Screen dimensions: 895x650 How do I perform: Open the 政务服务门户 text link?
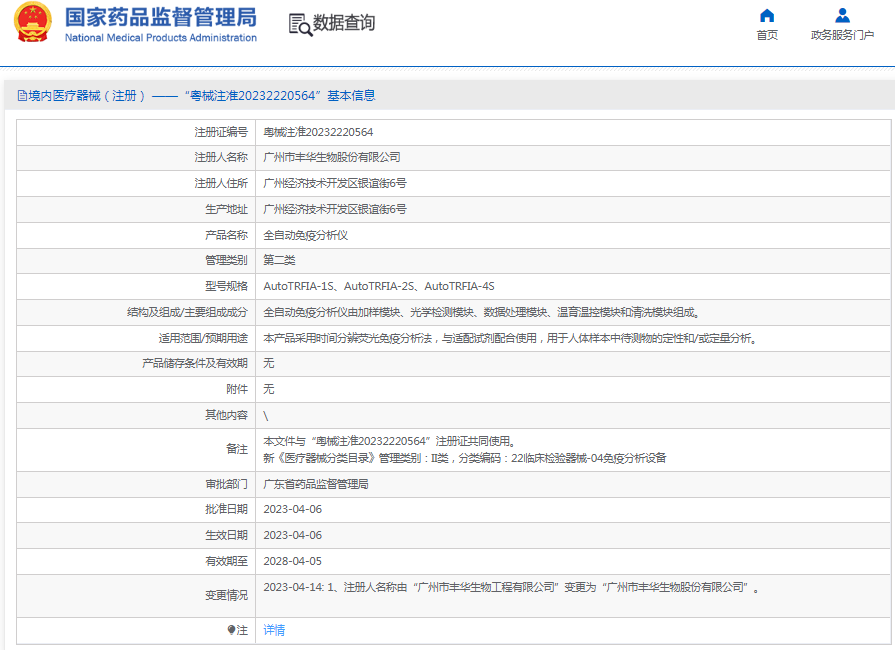842,35
